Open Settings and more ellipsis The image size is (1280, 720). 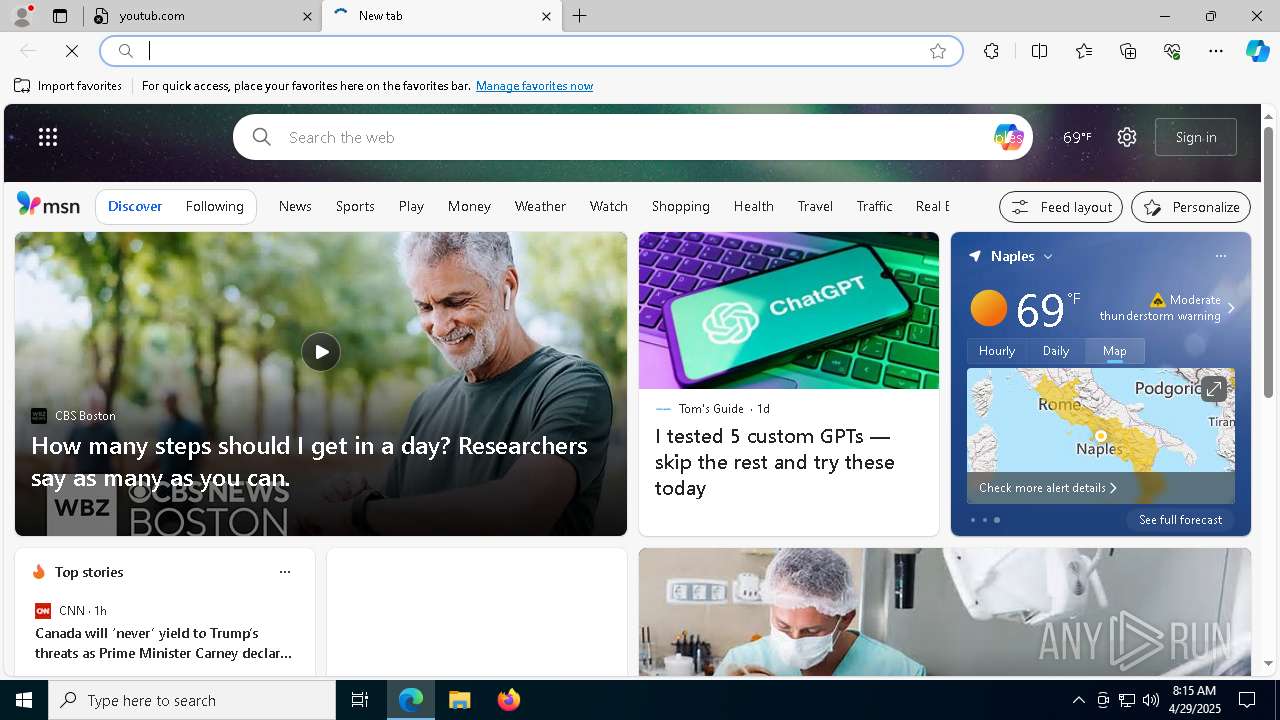click(x=1216, y=51)
